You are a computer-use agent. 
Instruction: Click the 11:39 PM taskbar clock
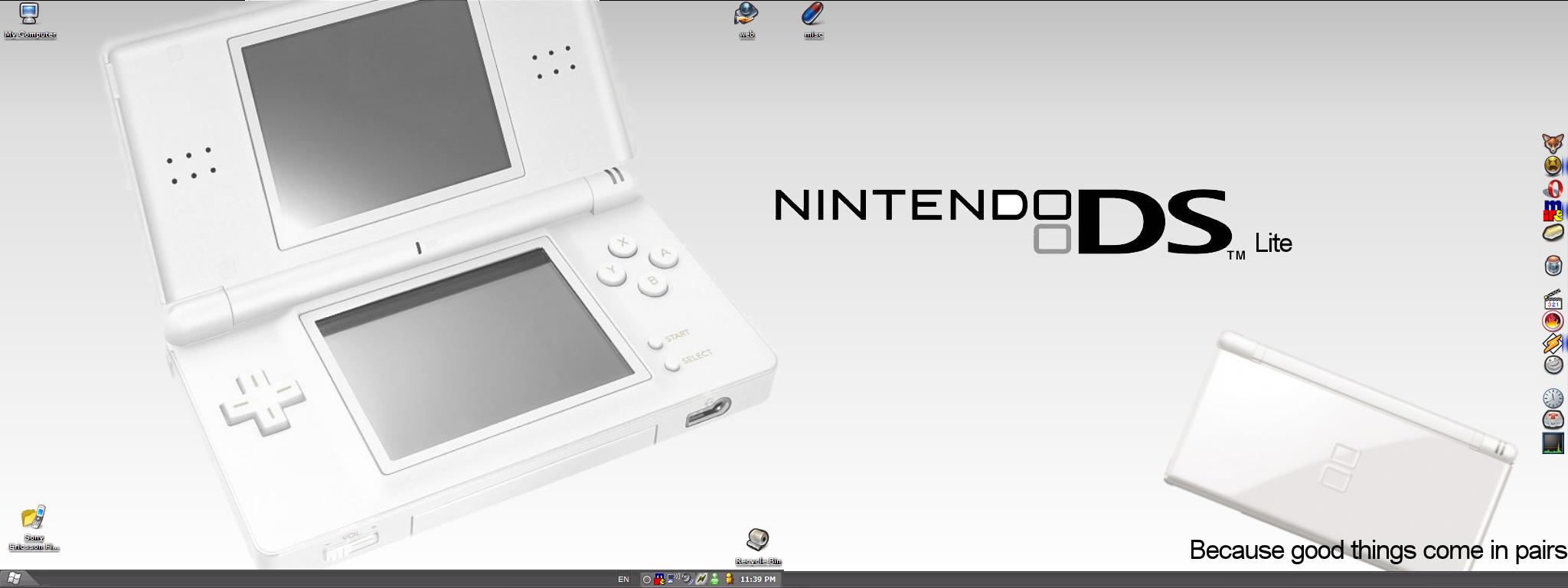[x=757, y=580]
